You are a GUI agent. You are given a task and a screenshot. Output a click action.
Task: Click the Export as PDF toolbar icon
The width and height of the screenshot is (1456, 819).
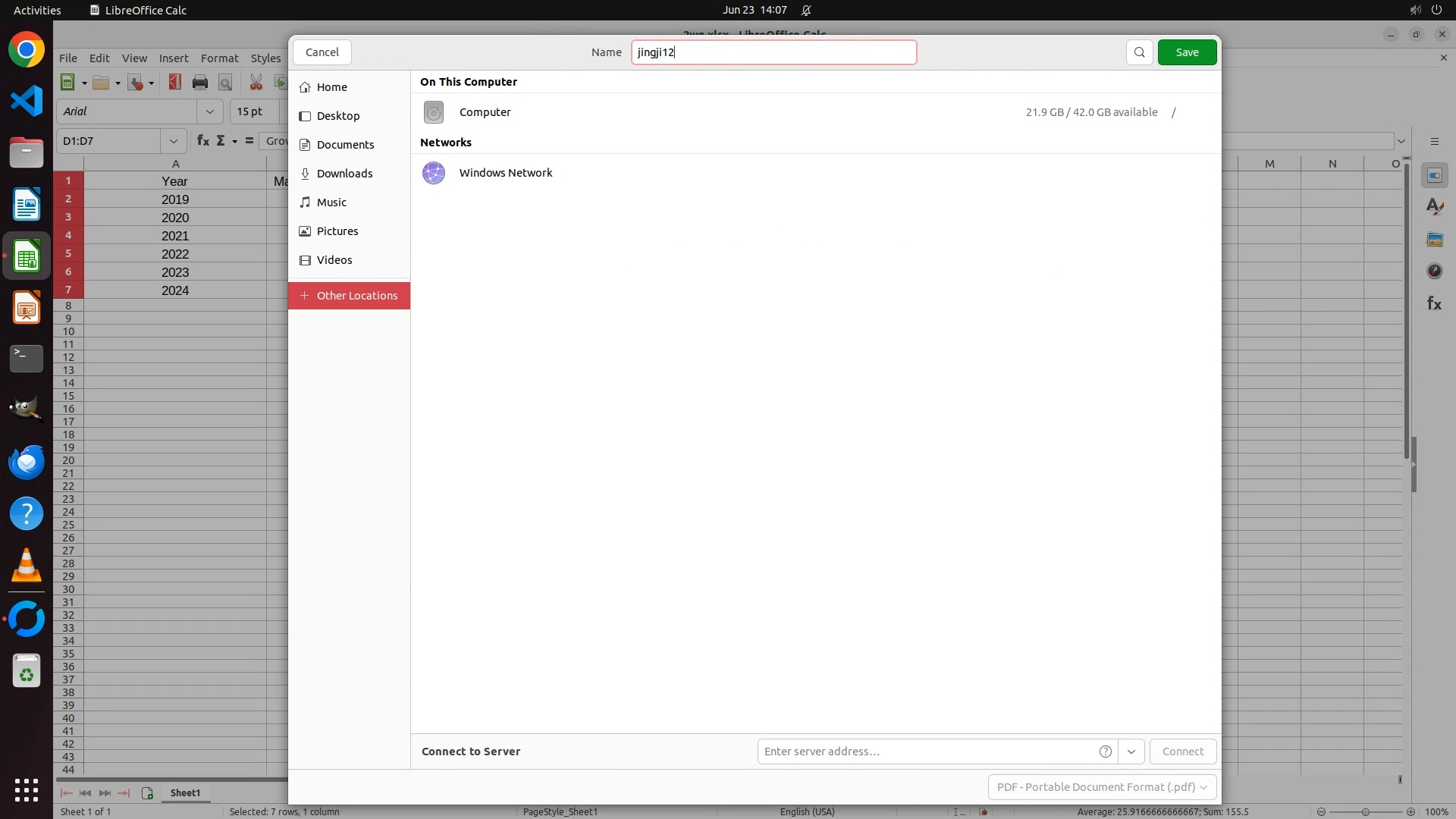[175, 83]
